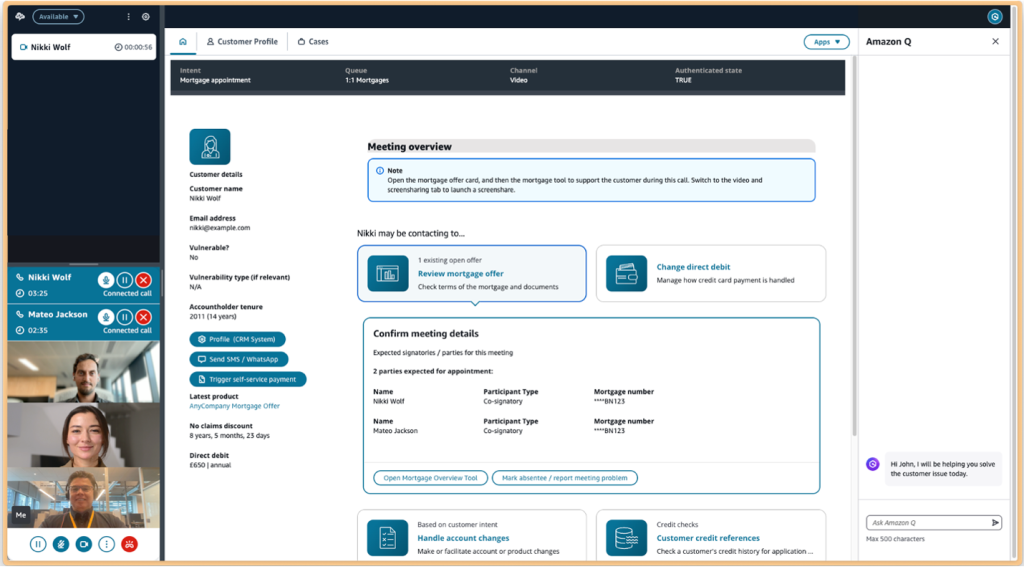Open the Available status dropdown
The width and height of the screenshot is (1024, 569).
click(x=58, y=16)
